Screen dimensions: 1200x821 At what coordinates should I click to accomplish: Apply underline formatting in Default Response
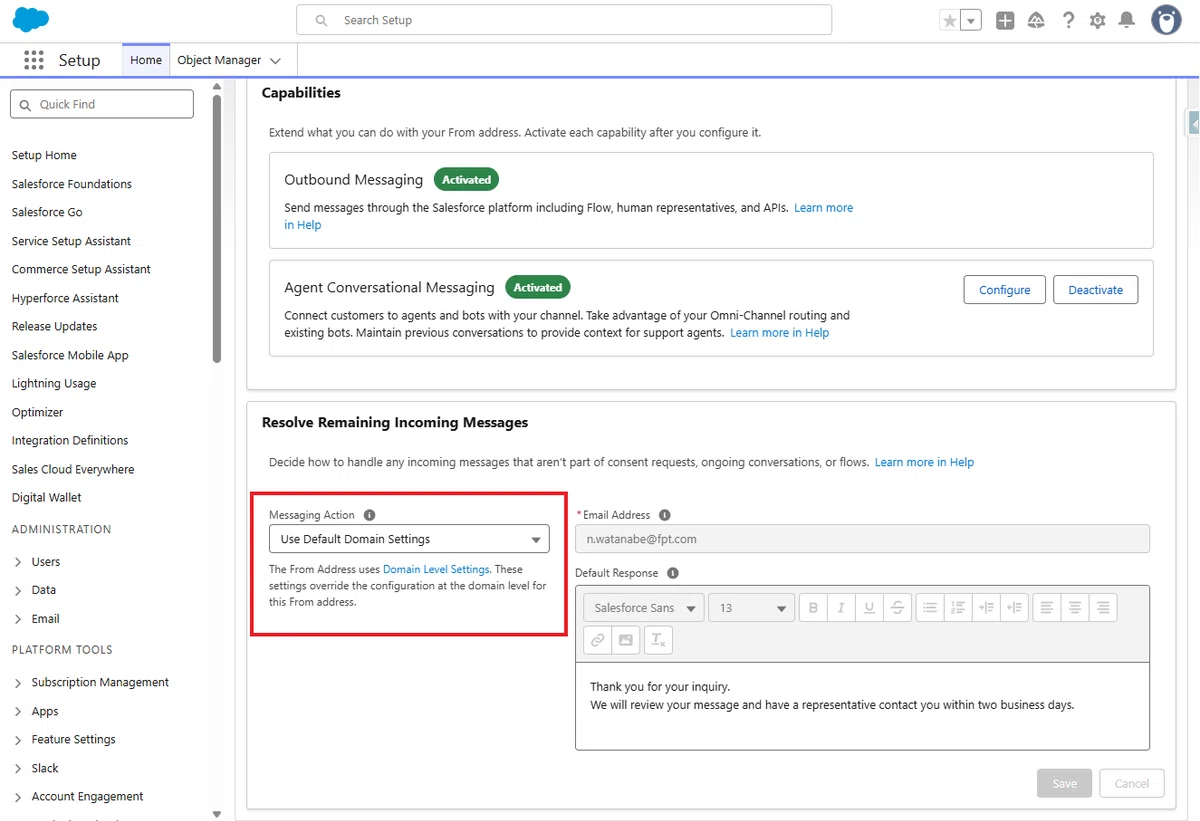tap(869, 608)
